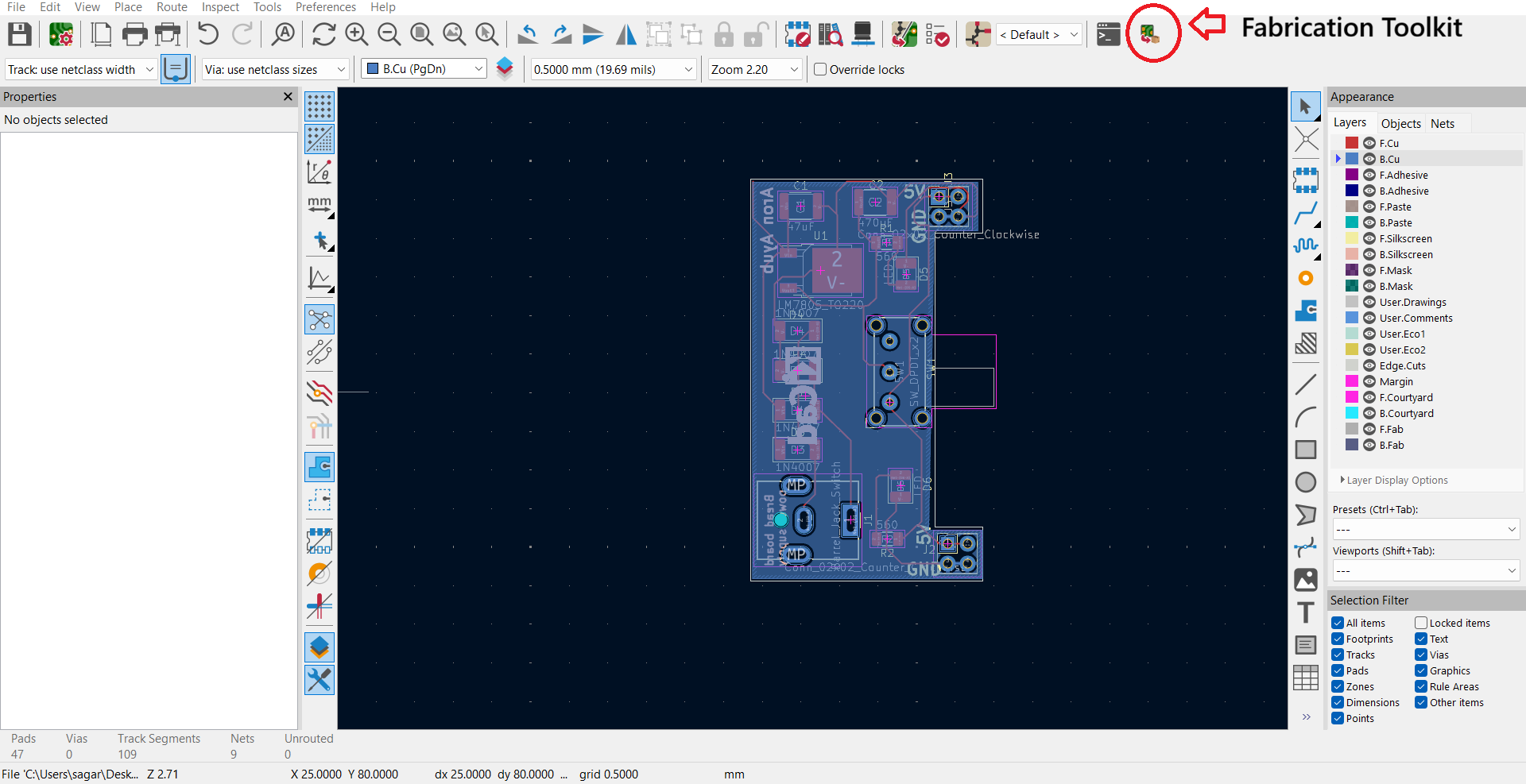Enable Override locks checkbox

pyautogui.click(x=820, y=69)
